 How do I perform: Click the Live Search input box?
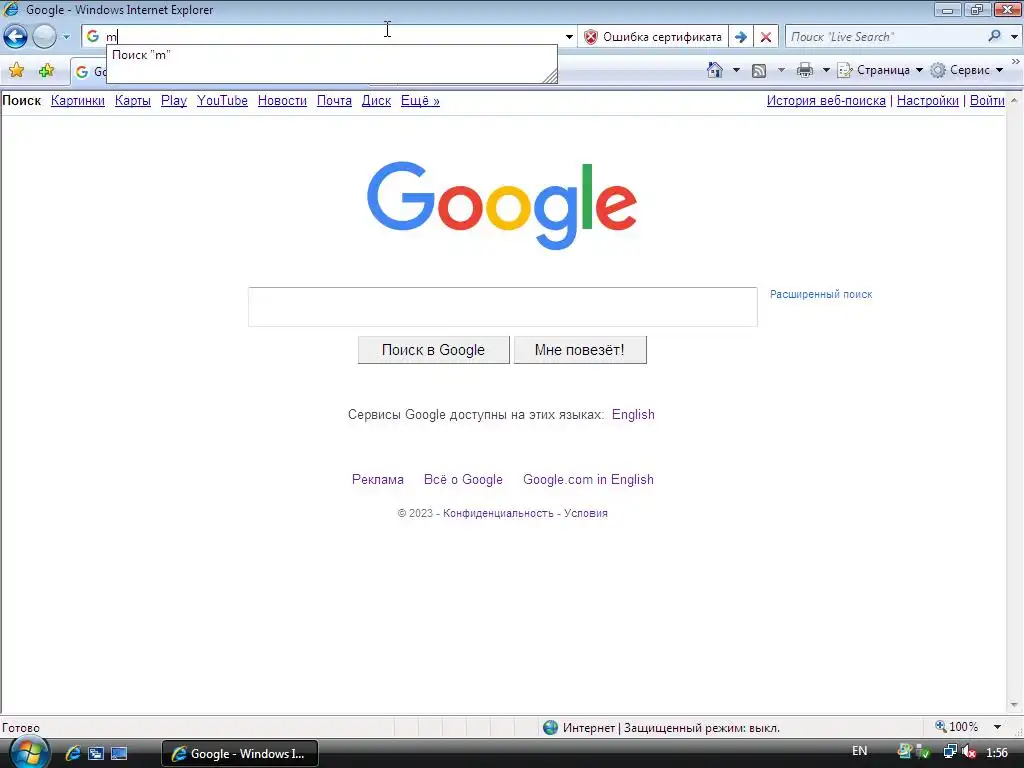tap(885, 37)
